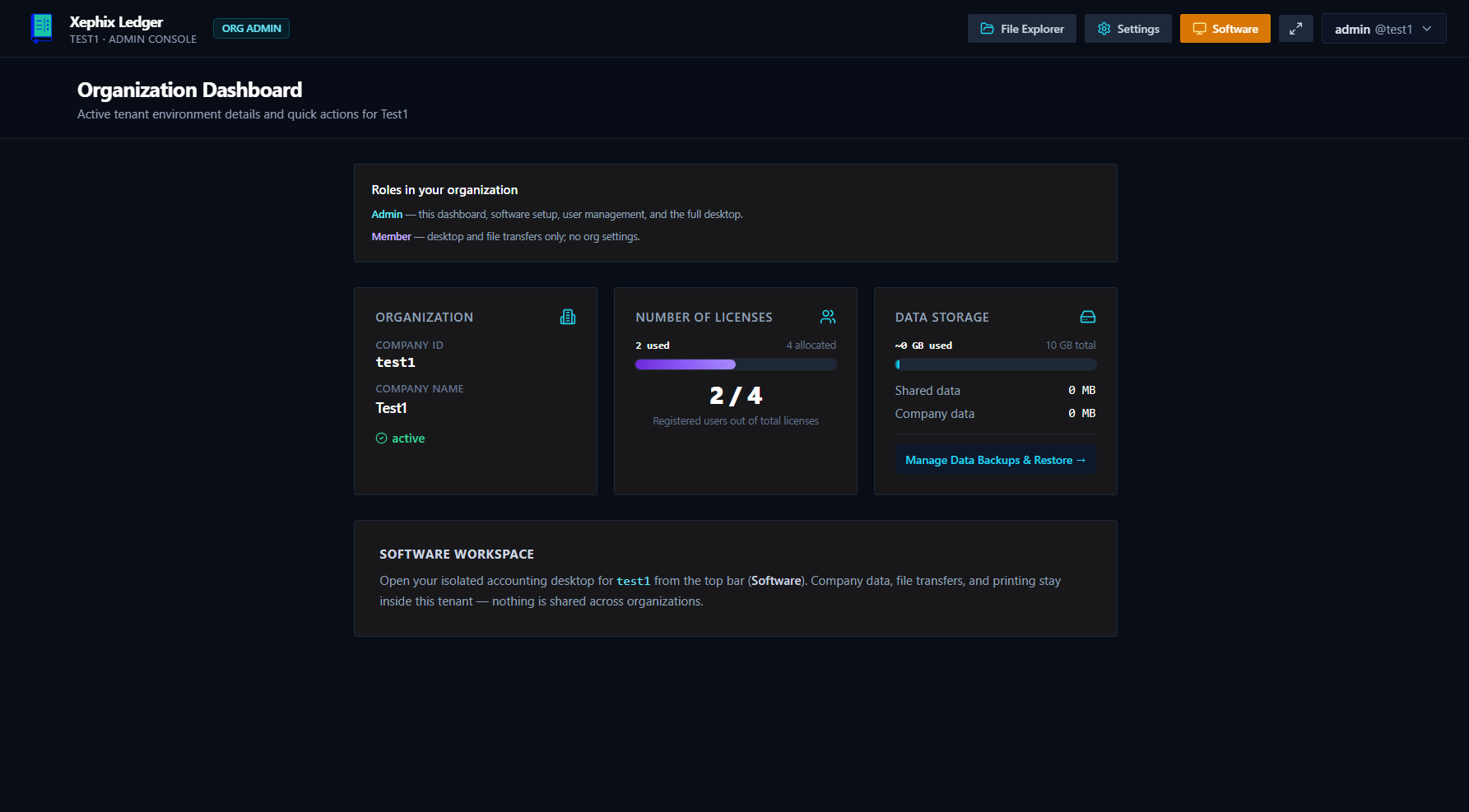Click the 'TEST1 · ADMIN CONSOLE' subtitle
This screenshot has height=812, width=1469.
click(133, 39)
